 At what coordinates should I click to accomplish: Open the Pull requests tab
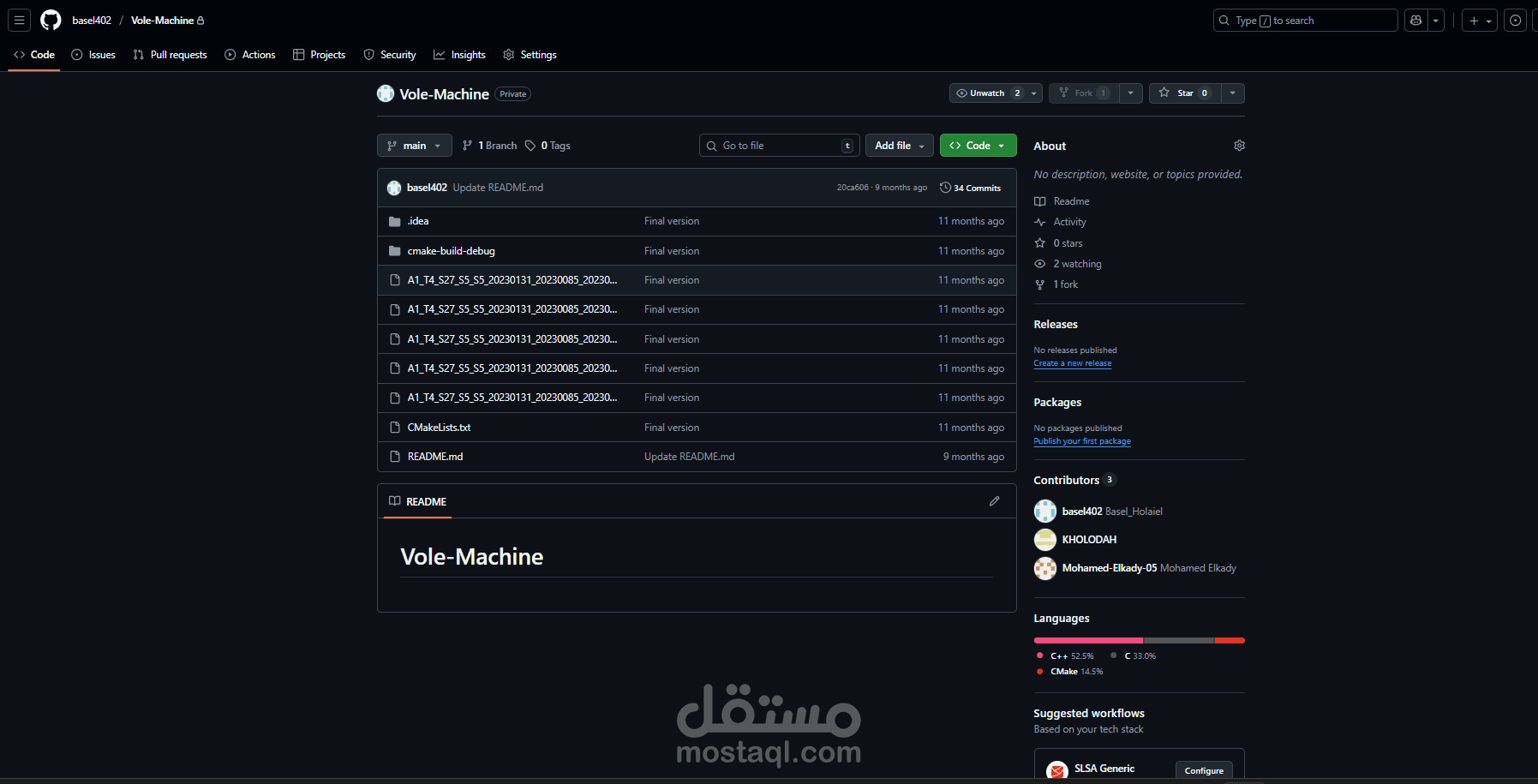tap(171, 54)
